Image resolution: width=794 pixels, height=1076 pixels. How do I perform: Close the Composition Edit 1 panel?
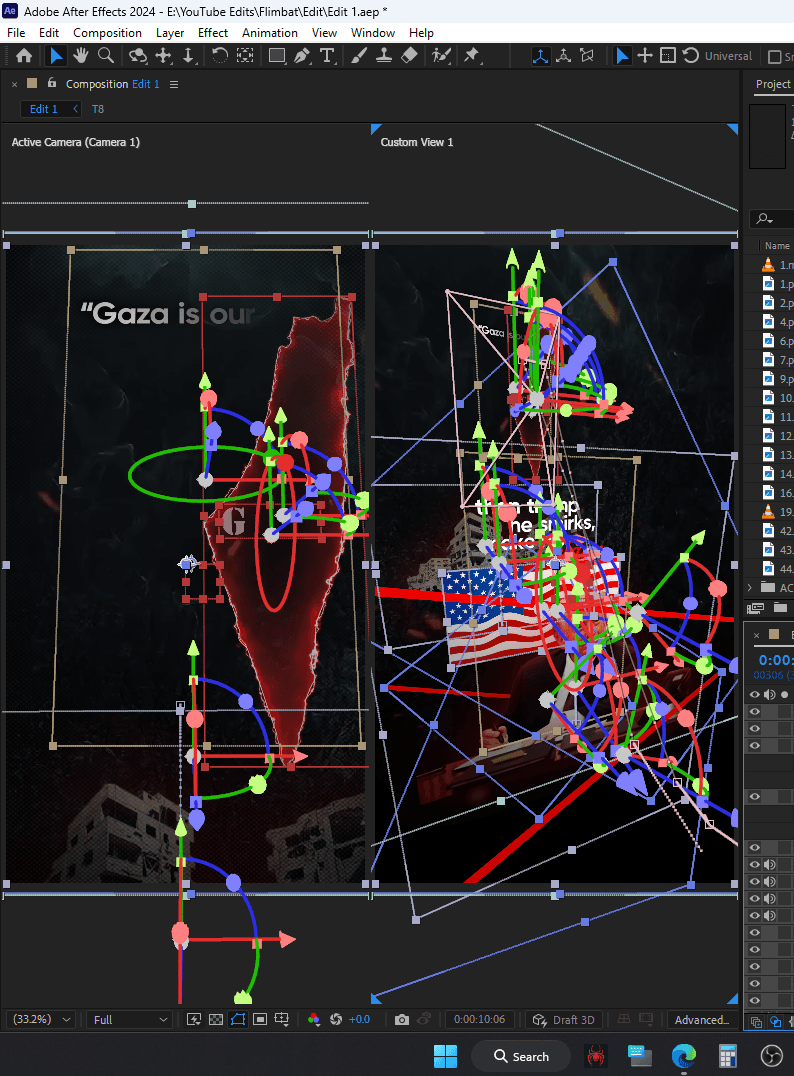14,84
